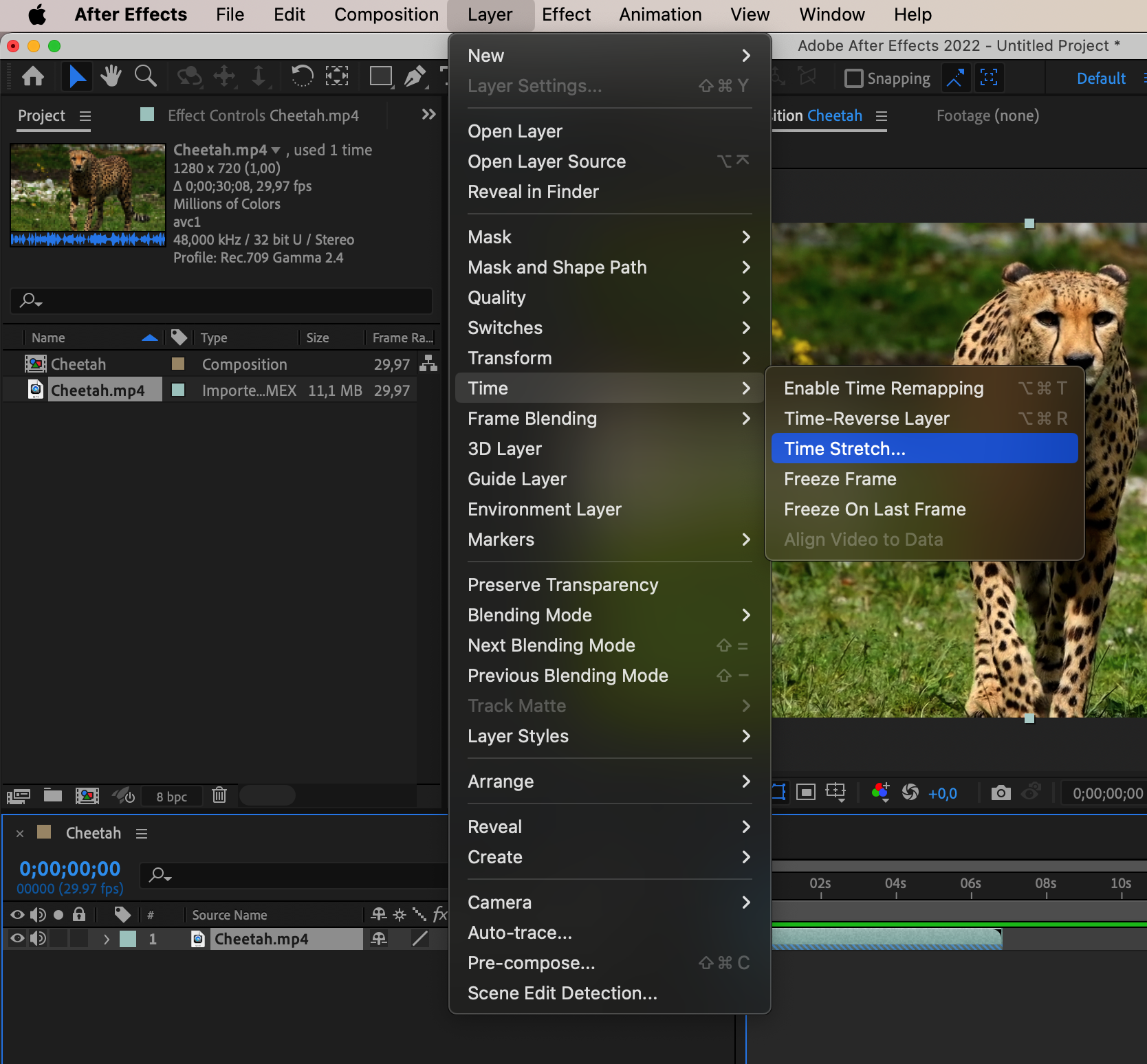Create new folder in Project panel

(53, 795)
